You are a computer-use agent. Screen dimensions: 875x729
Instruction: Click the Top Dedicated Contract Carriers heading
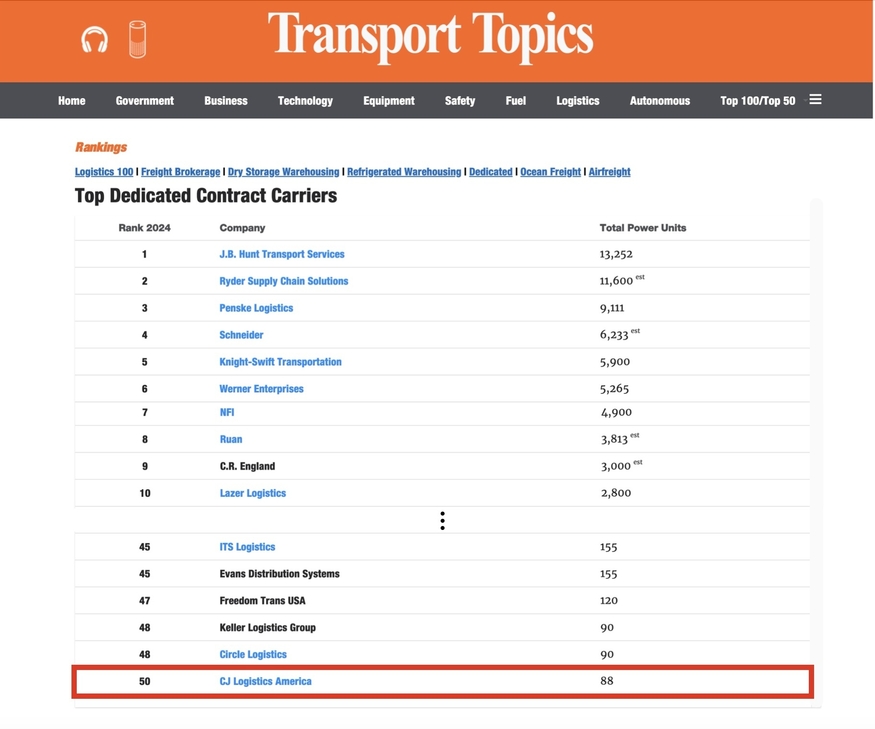coord(206,195)
